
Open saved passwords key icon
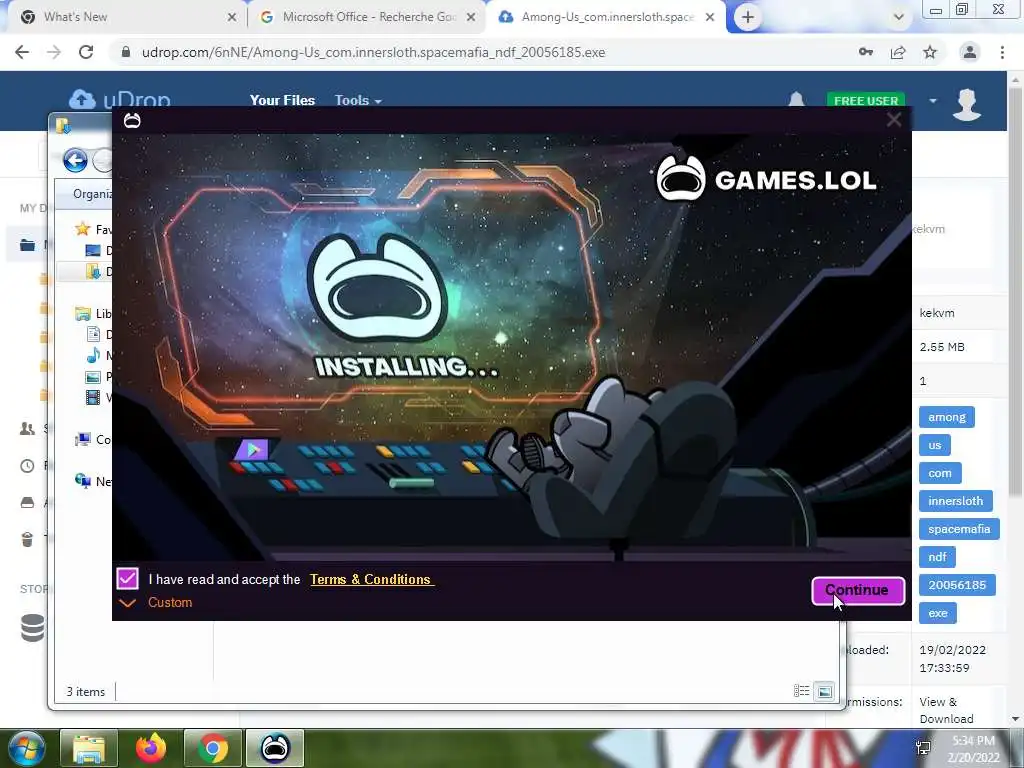coord(866,52)
